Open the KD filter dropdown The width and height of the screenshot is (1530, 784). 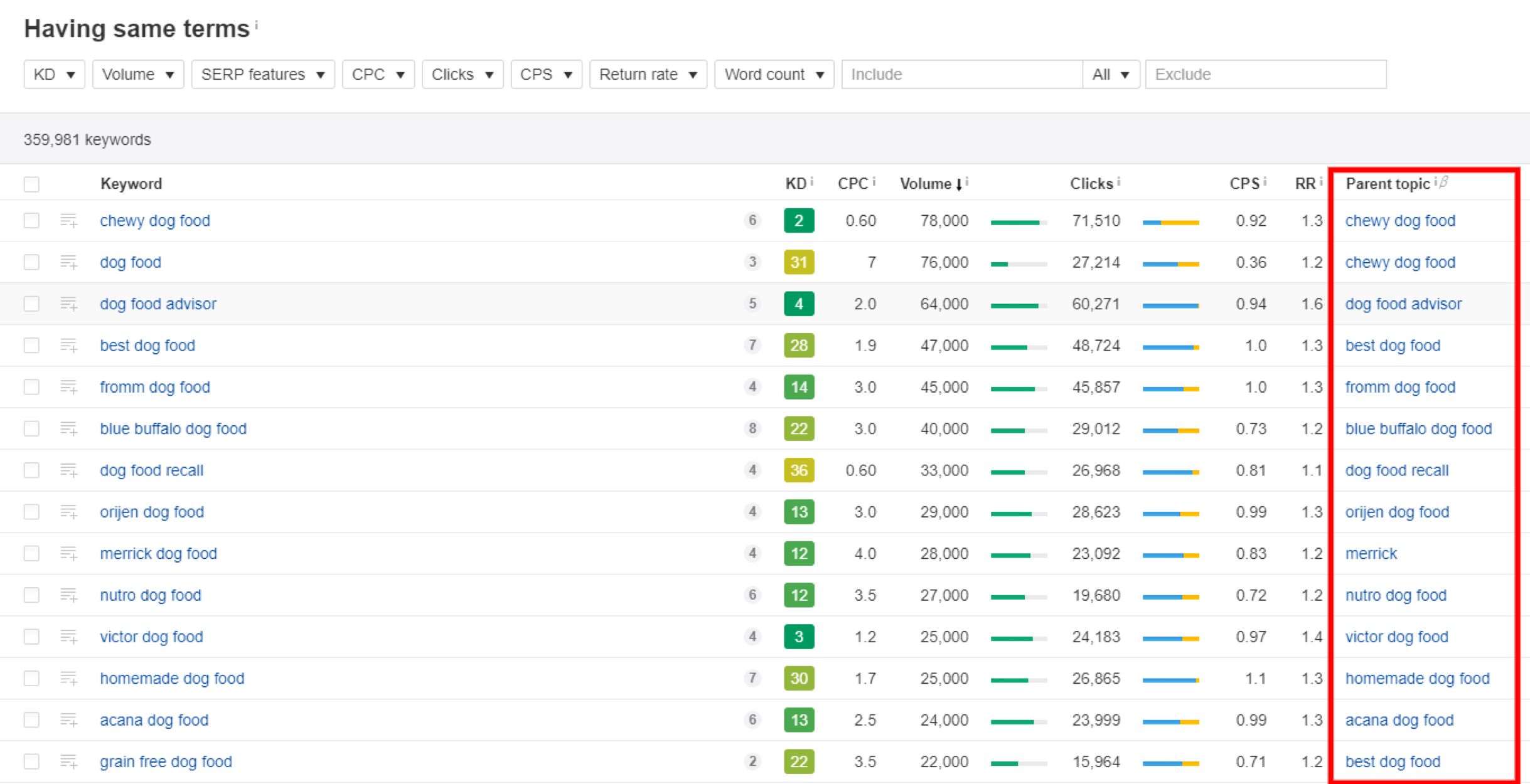tap(54, 75)
